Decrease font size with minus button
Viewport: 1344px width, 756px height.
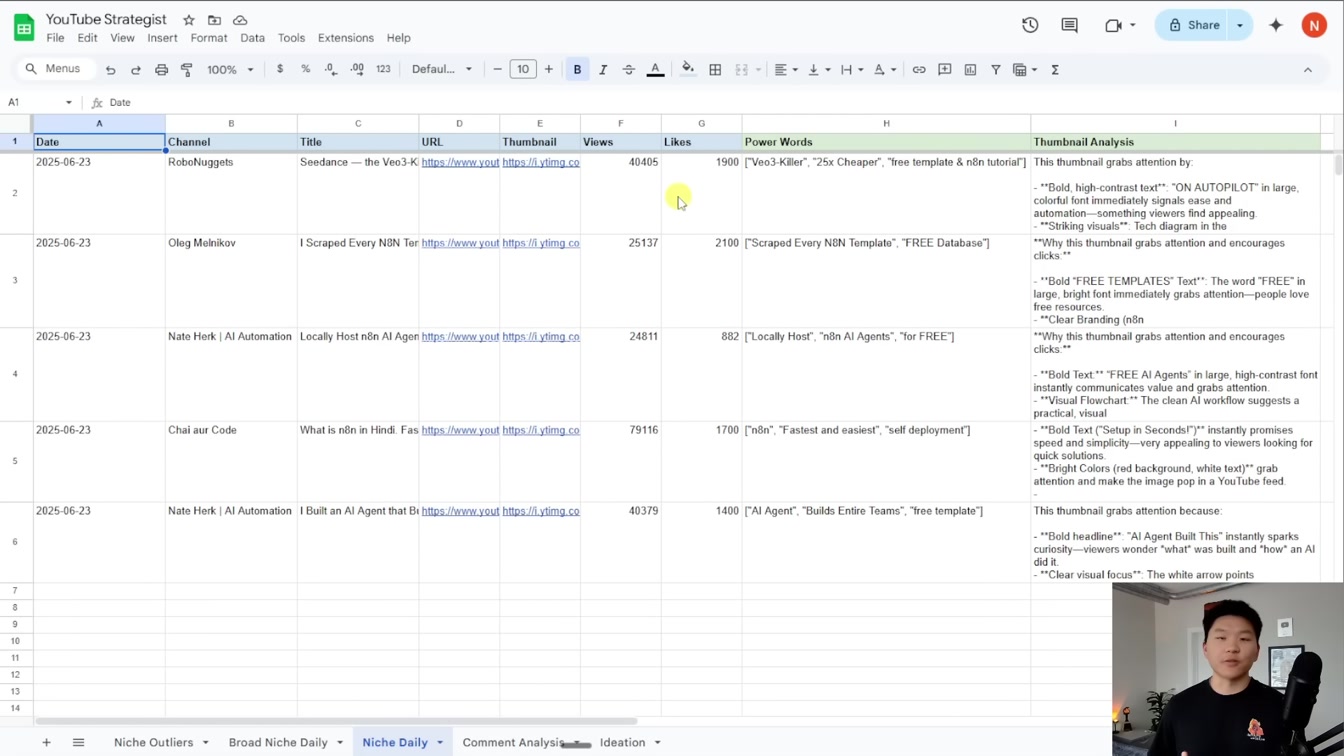coord(497,70)
